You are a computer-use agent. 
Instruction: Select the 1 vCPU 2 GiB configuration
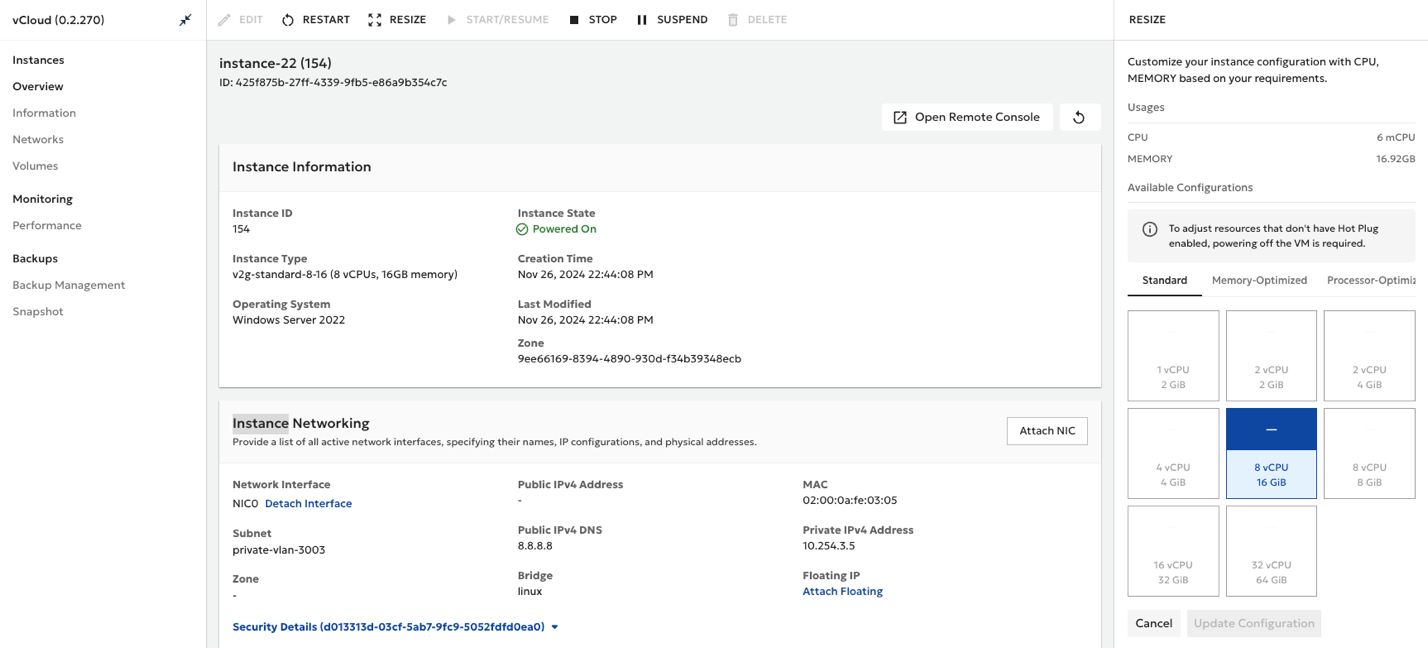(1173, 355)
